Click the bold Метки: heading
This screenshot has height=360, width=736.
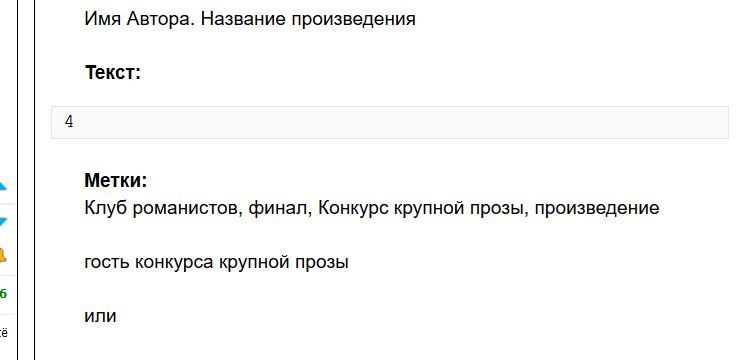(x=115, y=180)
